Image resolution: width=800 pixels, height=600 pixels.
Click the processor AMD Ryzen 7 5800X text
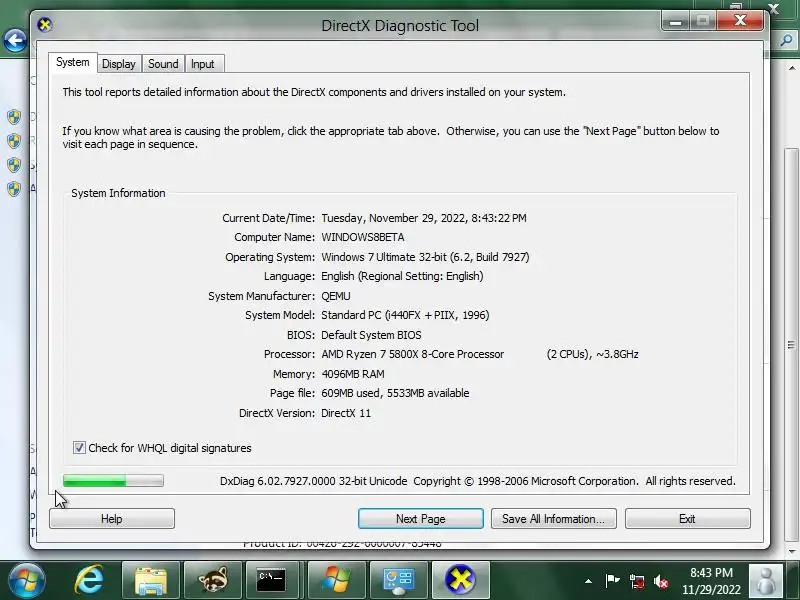pos(412,354)
